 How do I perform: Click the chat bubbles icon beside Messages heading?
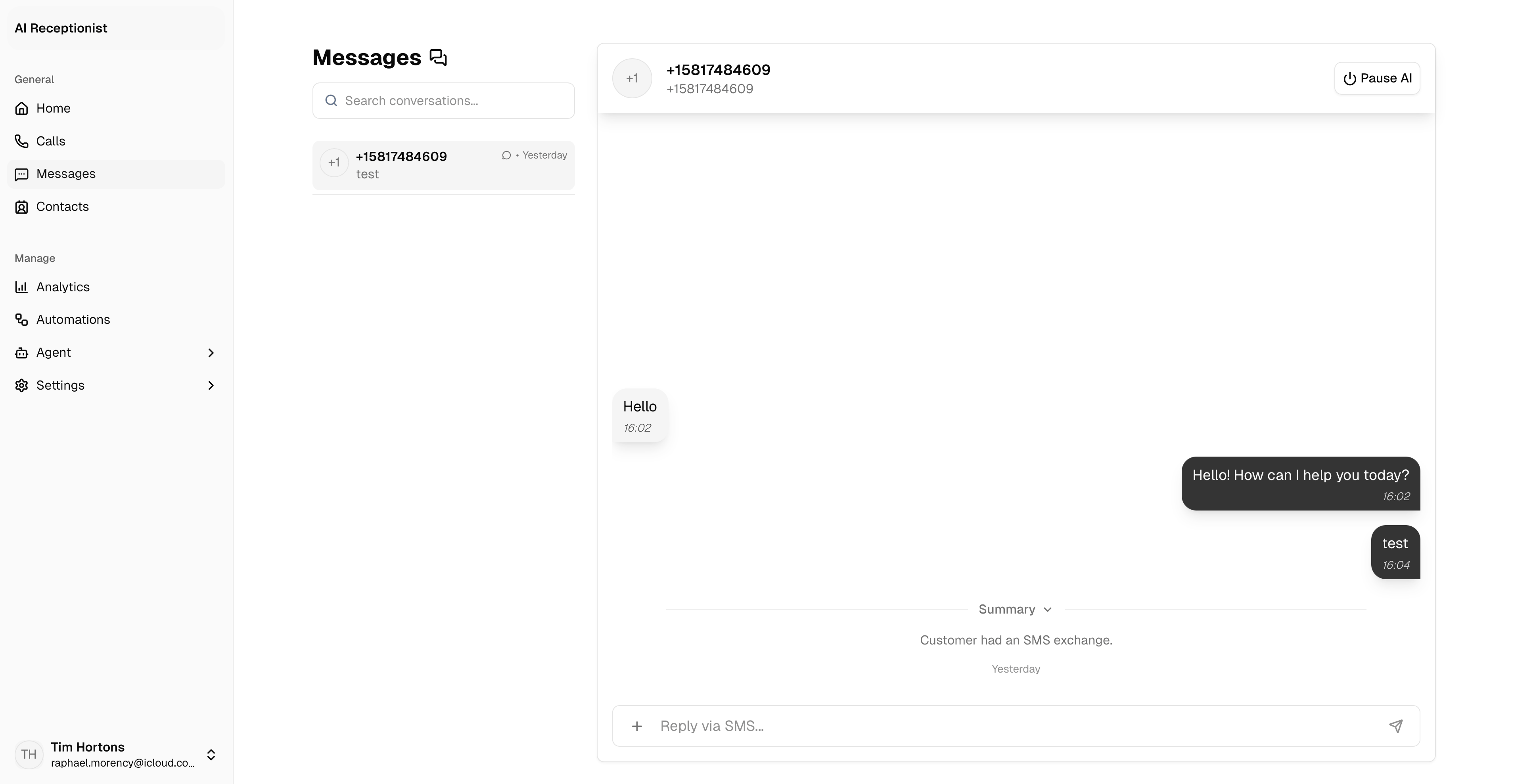point(439,57)
